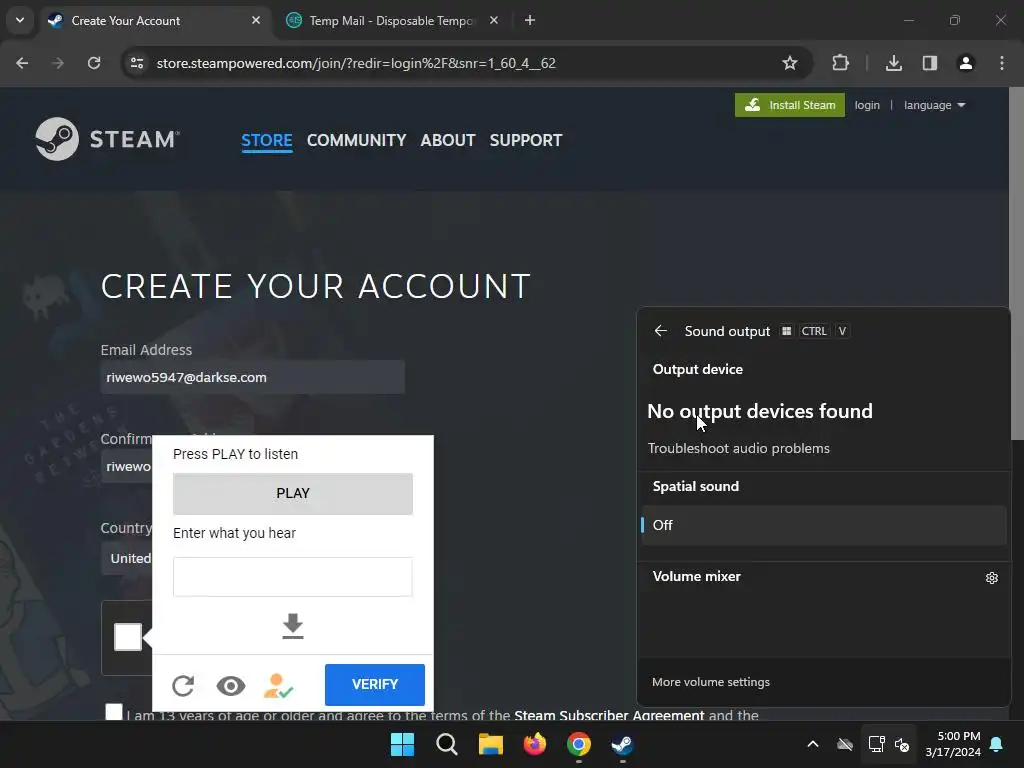This screenshot has width=1024, height=768.
Task: Click Install Steam button
Action: (x=790, y=105)
